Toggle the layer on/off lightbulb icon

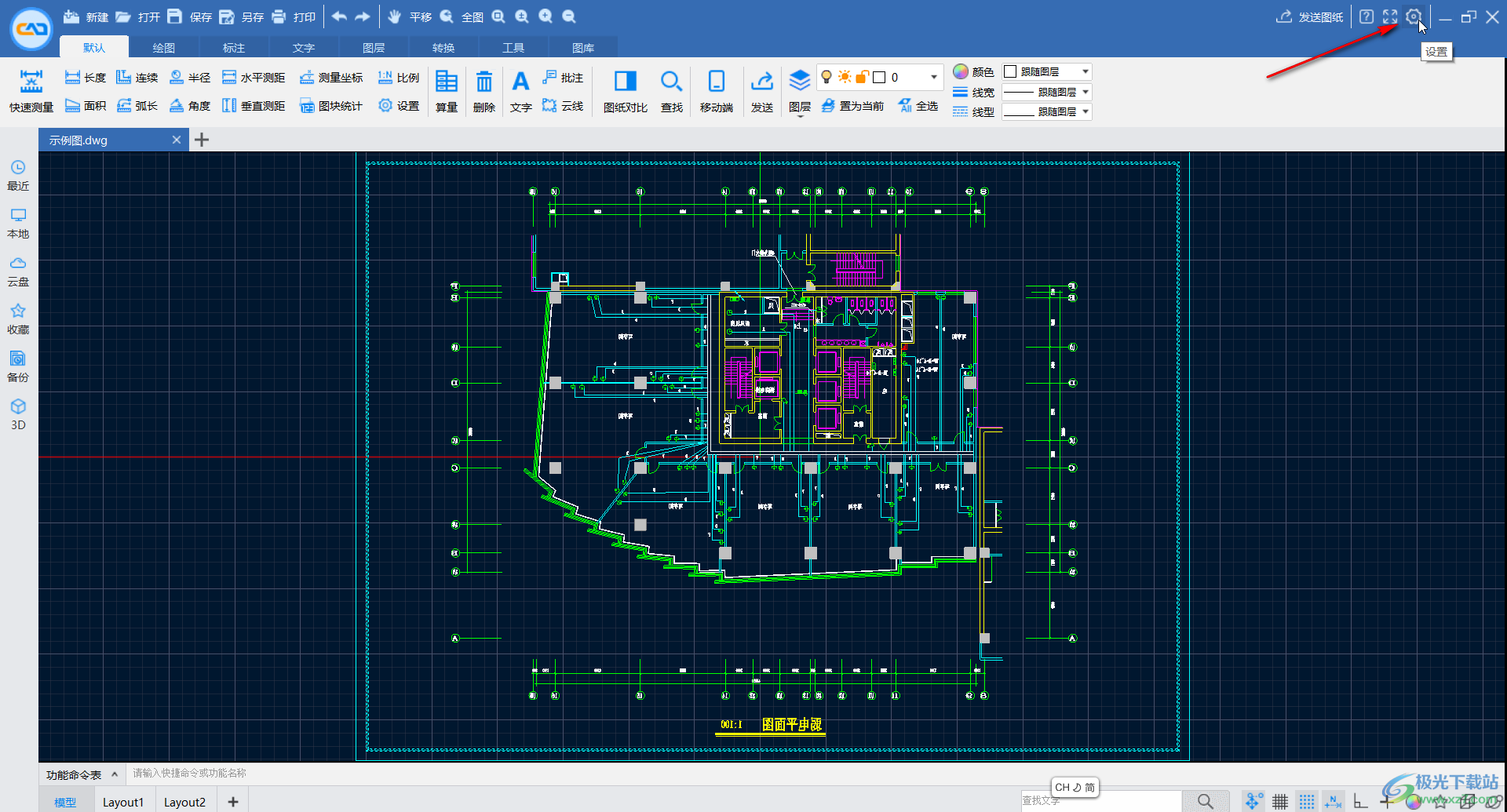click(x=826, y=77)
